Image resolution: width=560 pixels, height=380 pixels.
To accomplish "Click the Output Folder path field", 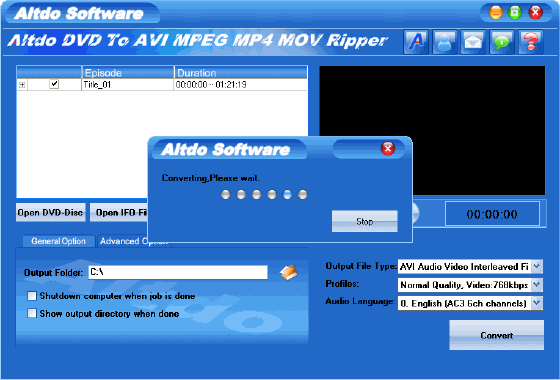I will pos(178,272).
